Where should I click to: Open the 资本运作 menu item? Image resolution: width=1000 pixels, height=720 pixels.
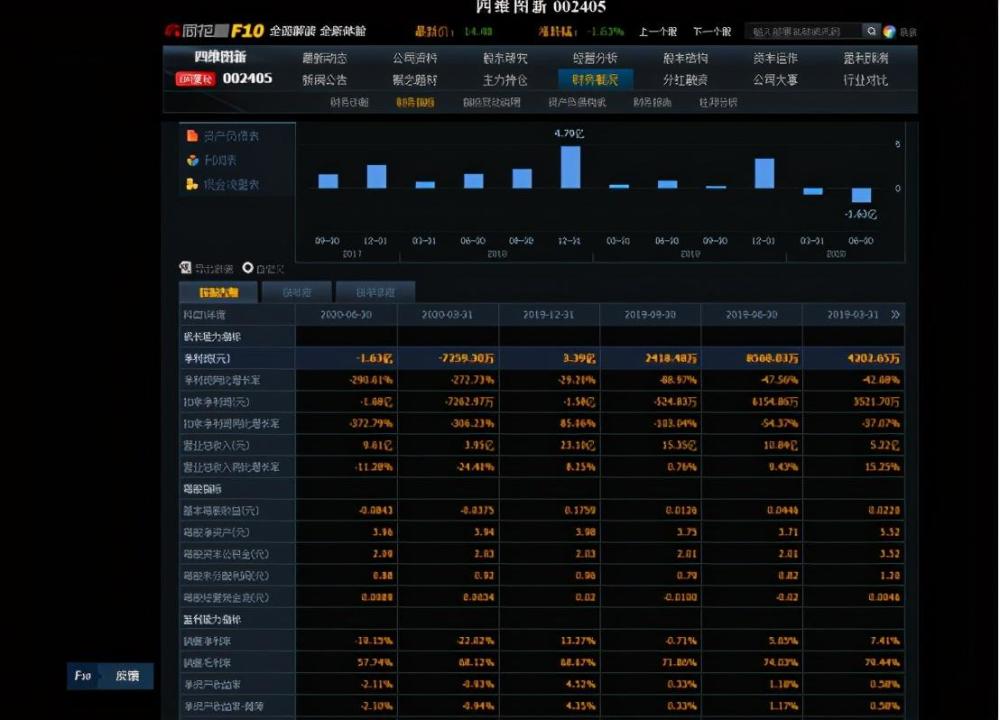[776, 58]
